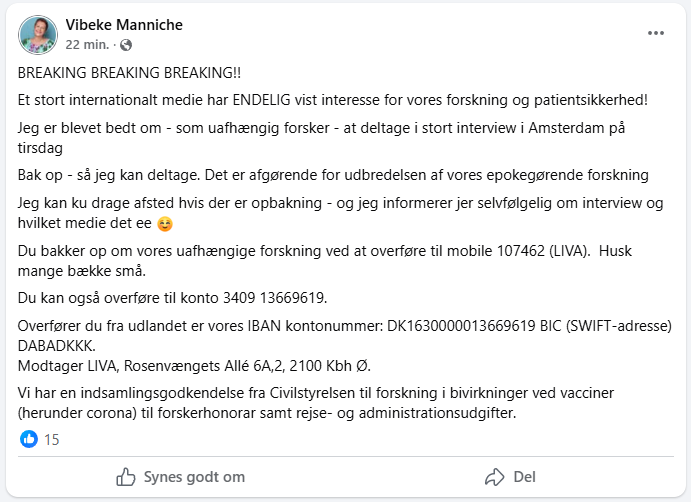This screenshot has width=691, height=502.
Task: Click the smiling emoji in the post
Action: [x=165, y=224]
